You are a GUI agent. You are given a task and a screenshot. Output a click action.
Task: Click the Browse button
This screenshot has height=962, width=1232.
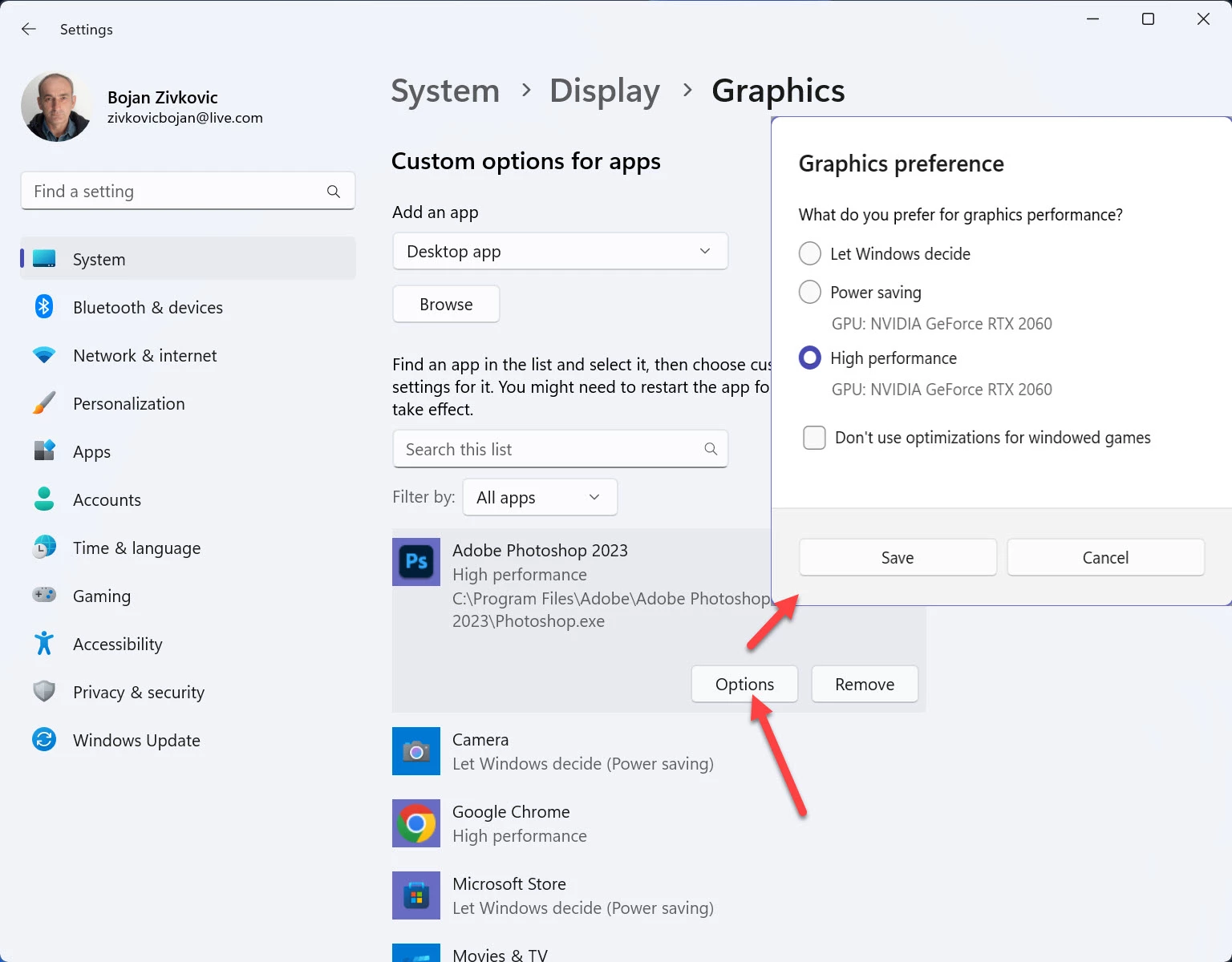coord(446,305)
